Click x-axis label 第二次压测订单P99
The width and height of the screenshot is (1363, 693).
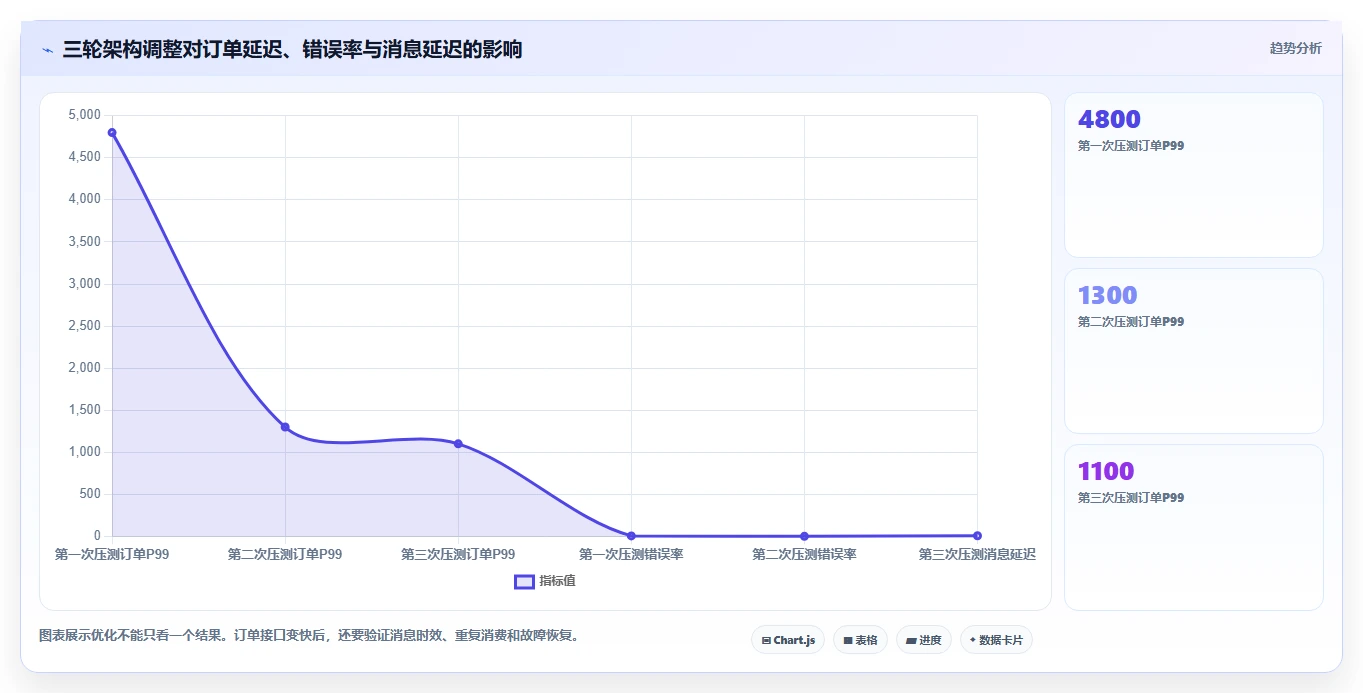[x=285, y=554]
